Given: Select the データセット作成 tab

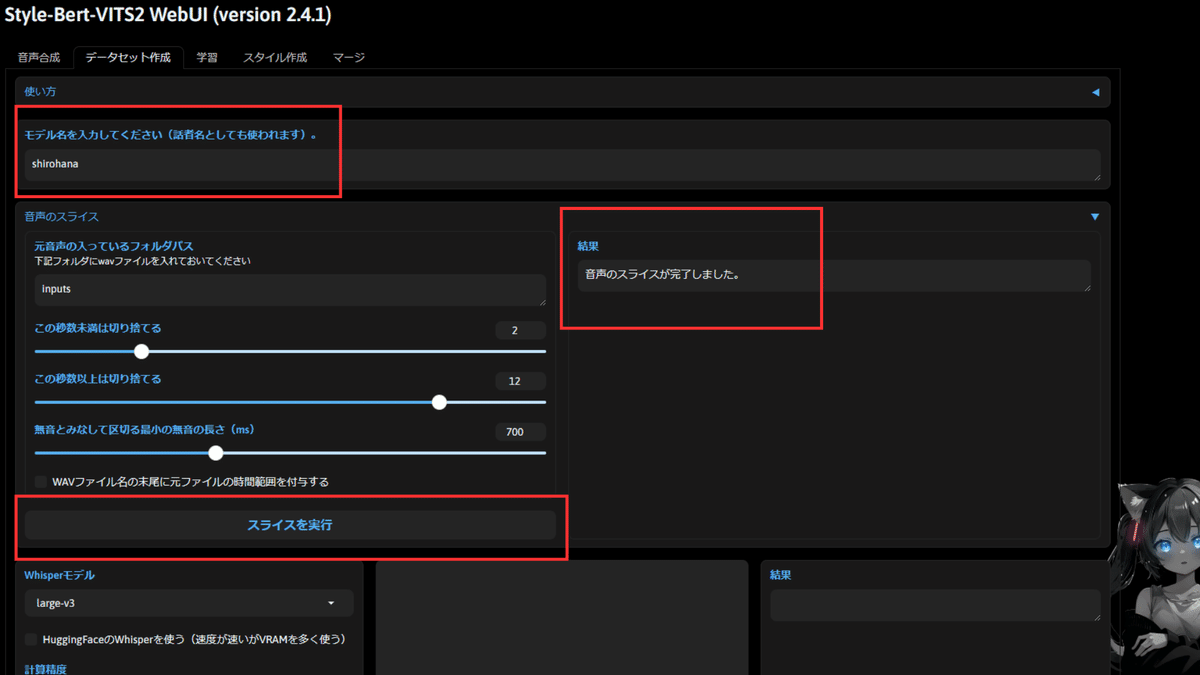Looking at the screenshot, I should pos(128,58).
